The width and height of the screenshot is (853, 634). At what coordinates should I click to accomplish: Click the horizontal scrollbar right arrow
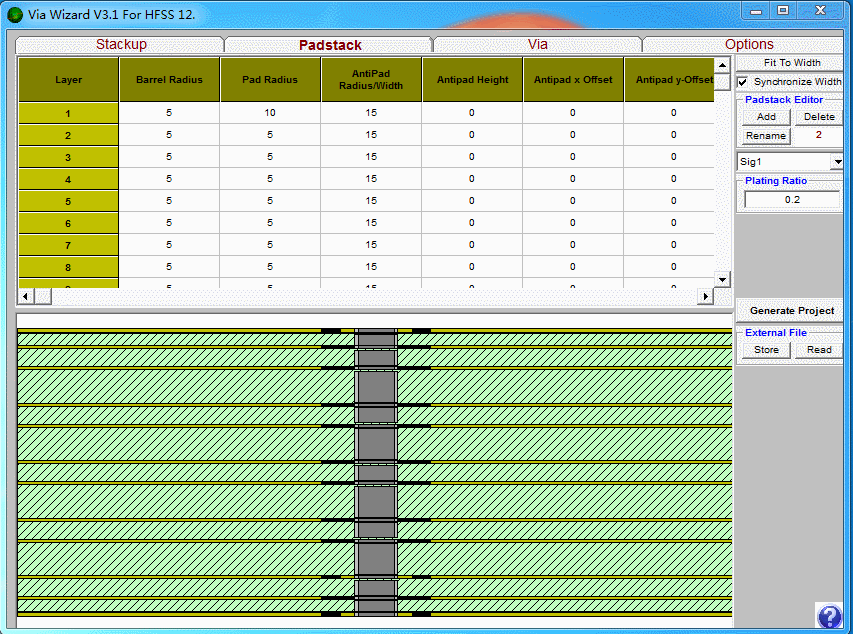[x=705, y=296]
